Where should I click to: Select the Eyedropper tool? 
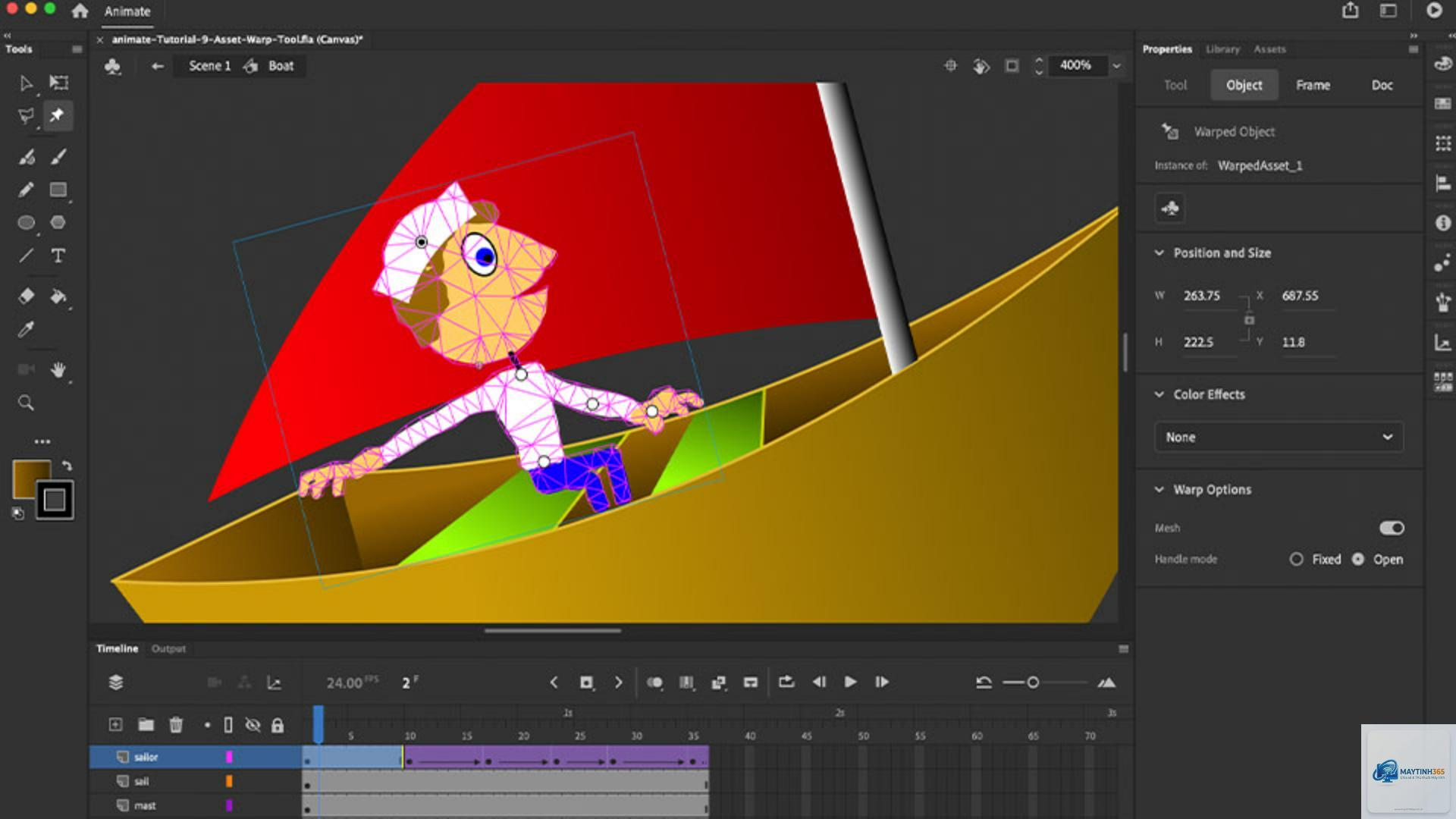[26, 329]
